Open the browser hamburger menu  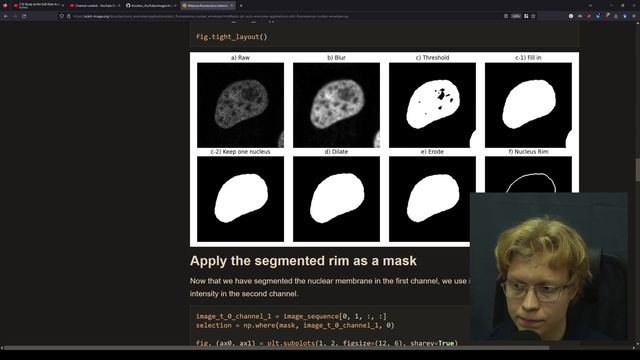634,16
